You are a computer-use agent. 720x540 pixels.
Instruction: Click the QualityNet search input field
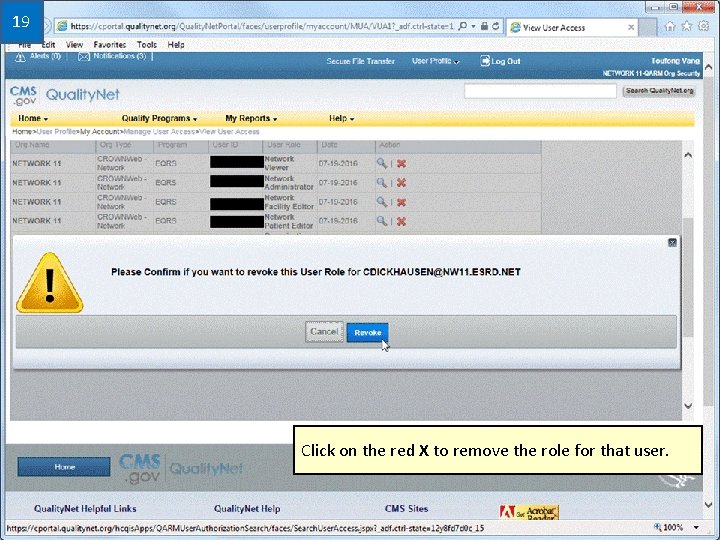tap(540, 91)
